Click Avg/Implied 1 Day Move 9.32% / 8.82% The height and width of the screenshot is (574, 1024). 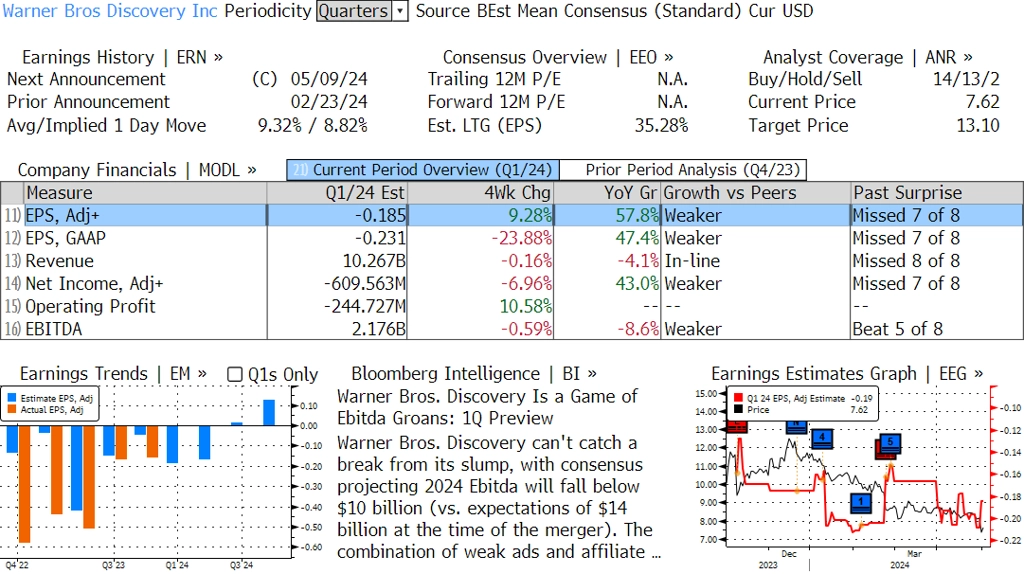tap(313, 125)
